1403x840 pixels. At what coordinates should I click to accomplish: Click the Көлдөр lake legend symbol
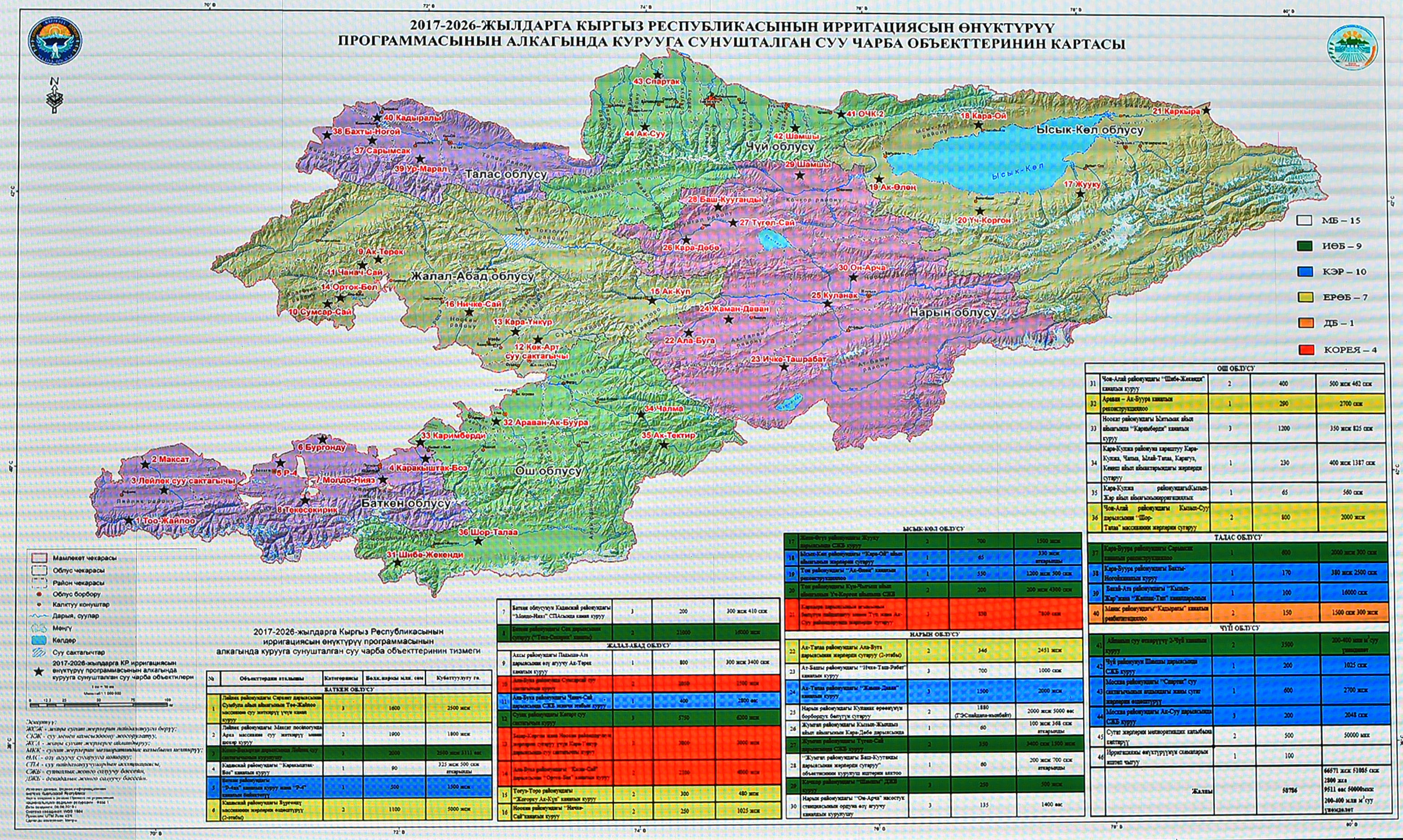[x=39, y=640]
